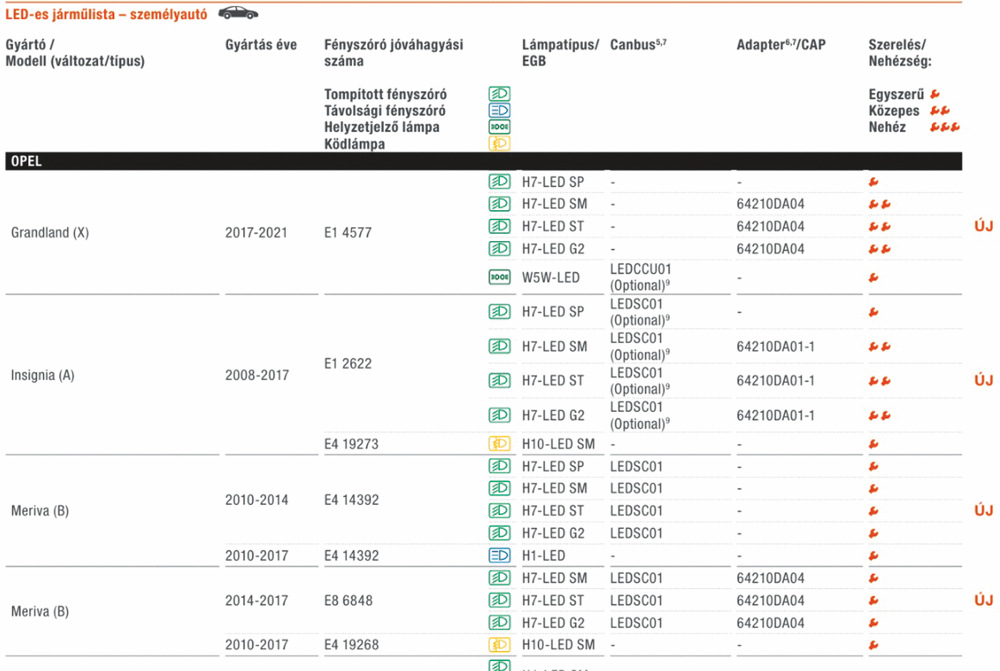Click the 'Canbus' column header
Screen dimensions: 1000x671
638,45
